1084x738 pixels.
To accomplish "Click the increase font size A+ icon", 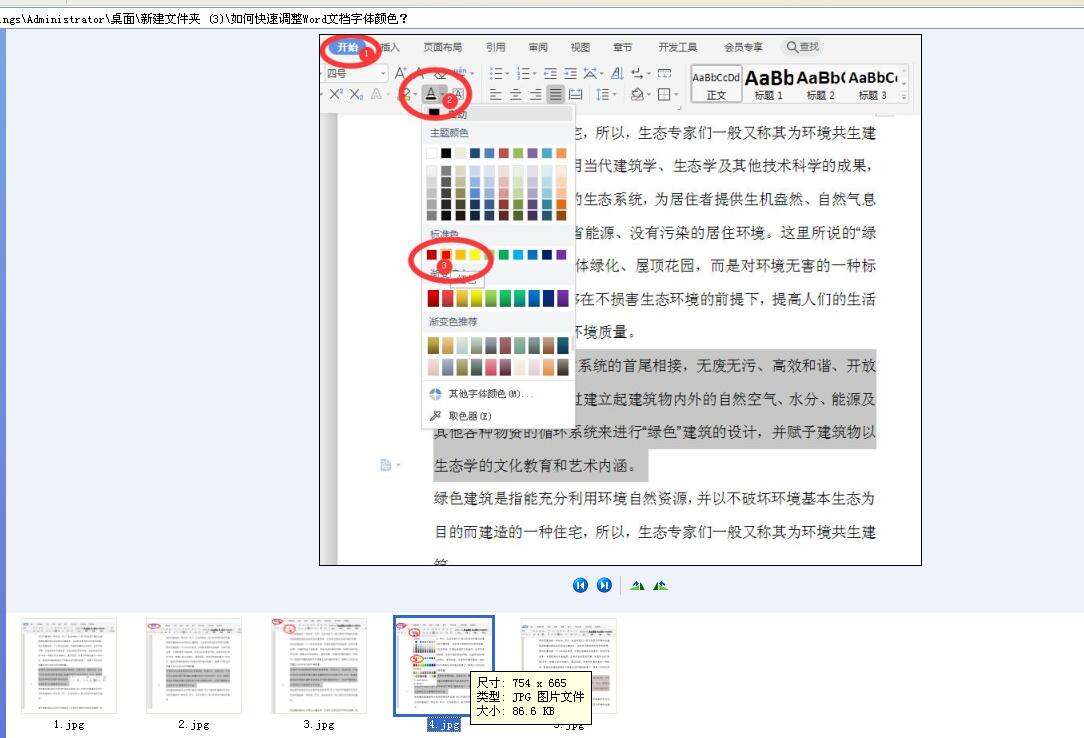I will click(x=400, y=73).
